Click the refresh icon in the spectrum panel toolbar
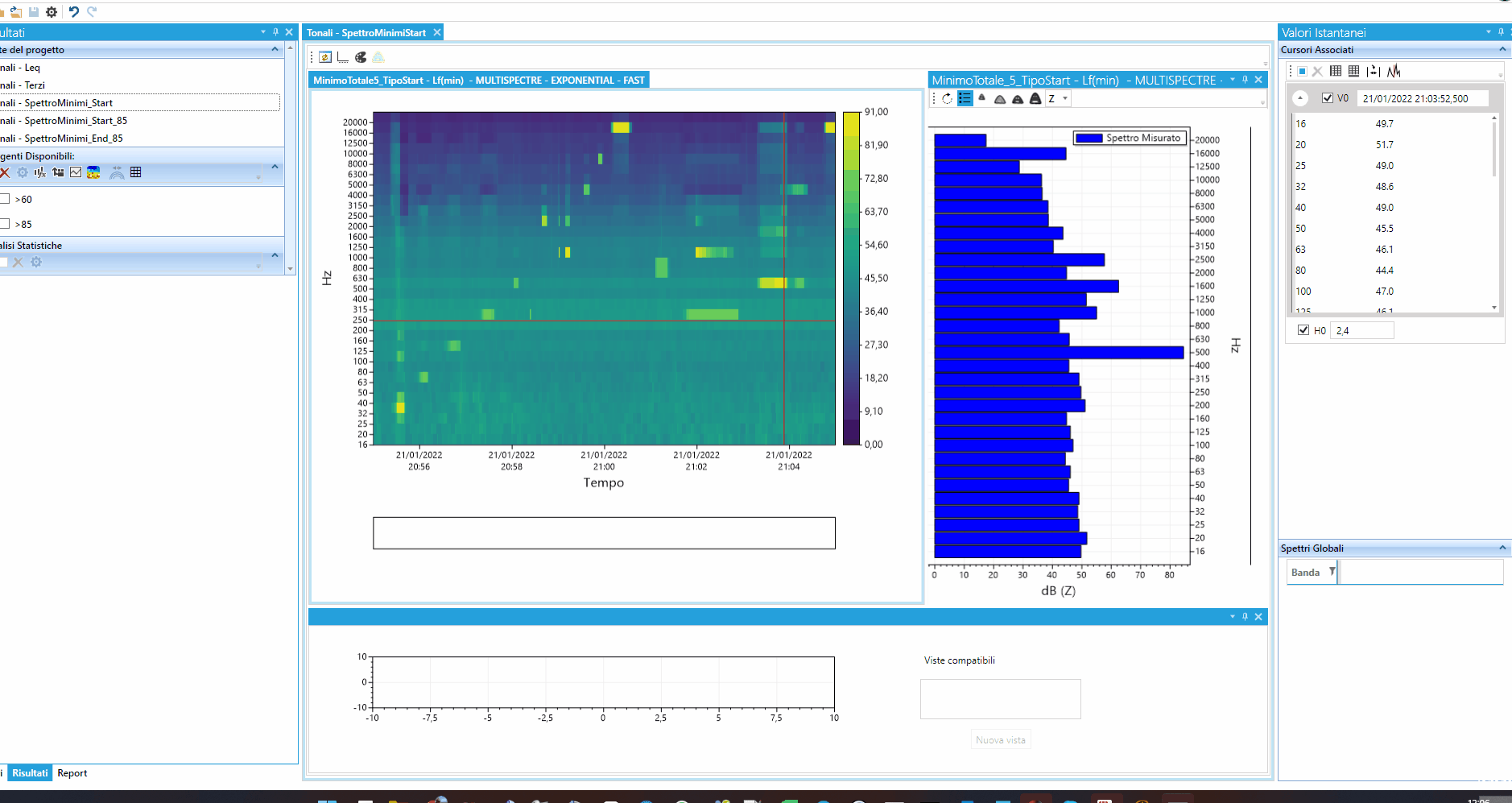The image size is (1512, 803). [947, 98]
